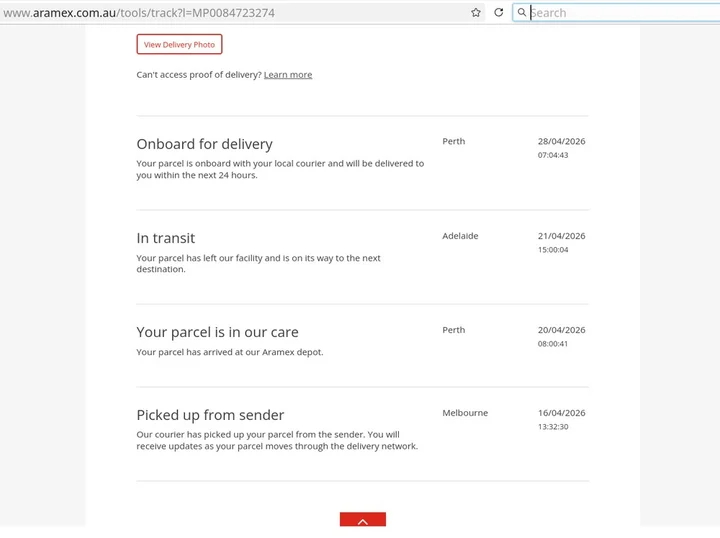Image resolution: width=720 pixels, height=538 pixels.
Task: Select the 16/04/2026 pickup date
Action: tap(562, 413)
